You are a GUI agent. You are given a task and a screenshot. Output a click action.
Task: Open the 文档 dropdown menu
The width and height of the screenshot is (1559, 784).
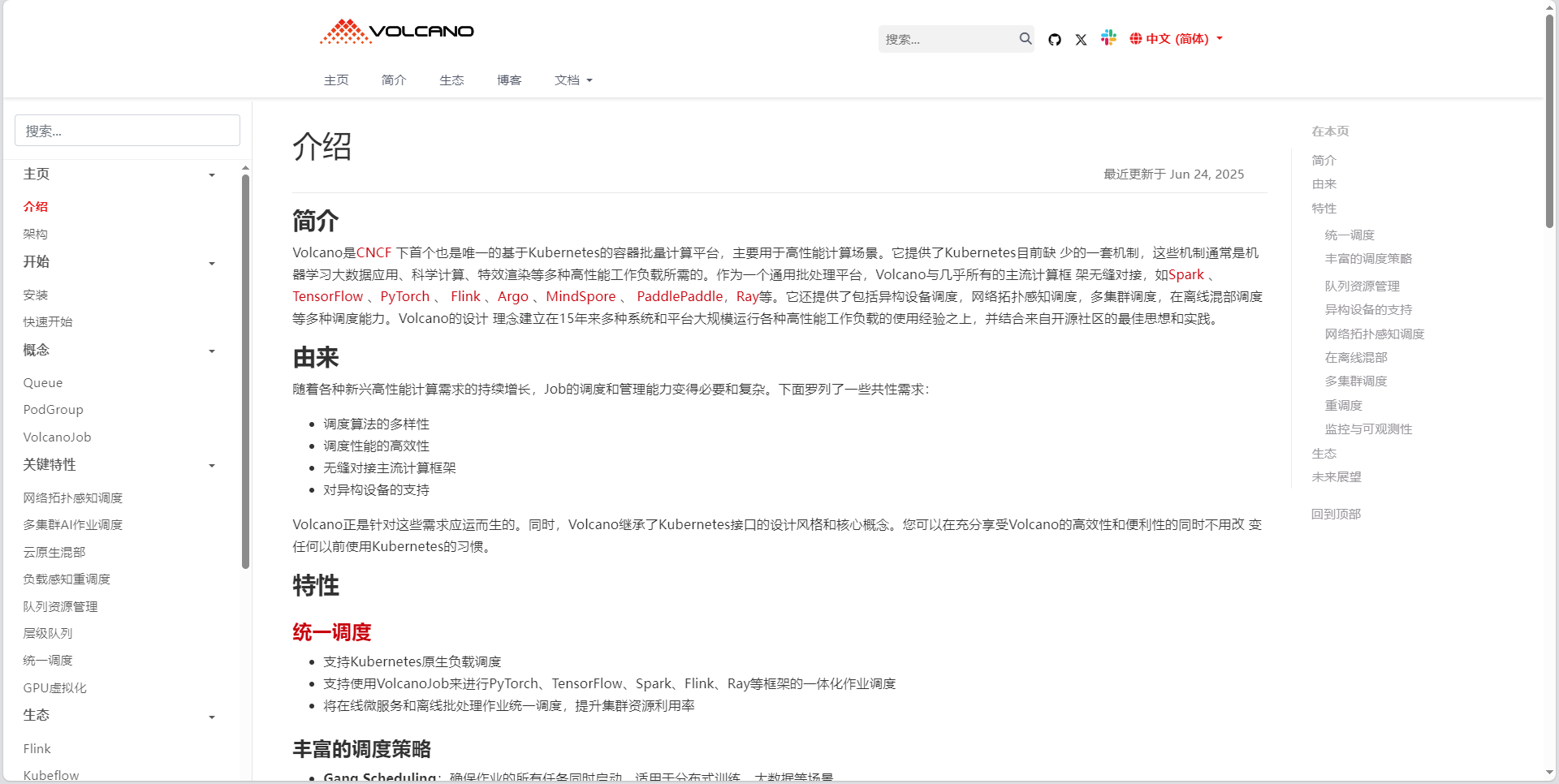point(573,80)
